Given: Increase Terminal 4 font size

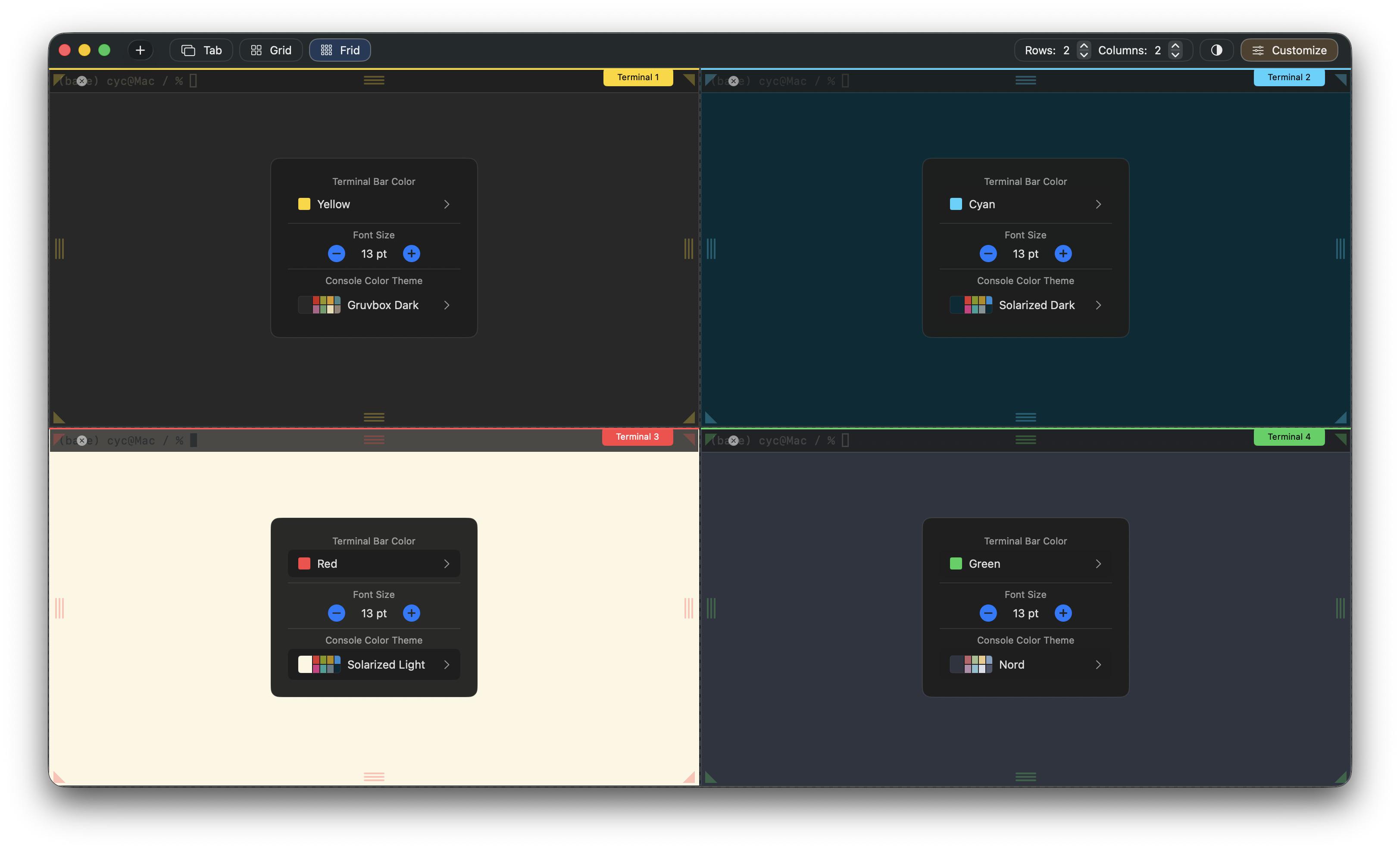Looking at the screenshot, I should tap(1063, 613).
